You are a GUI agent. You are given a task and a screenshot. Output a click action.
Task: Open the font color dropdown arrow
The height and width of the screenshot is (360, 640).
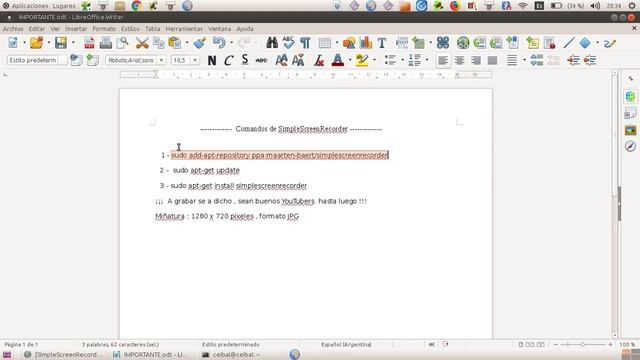[350, 60]
